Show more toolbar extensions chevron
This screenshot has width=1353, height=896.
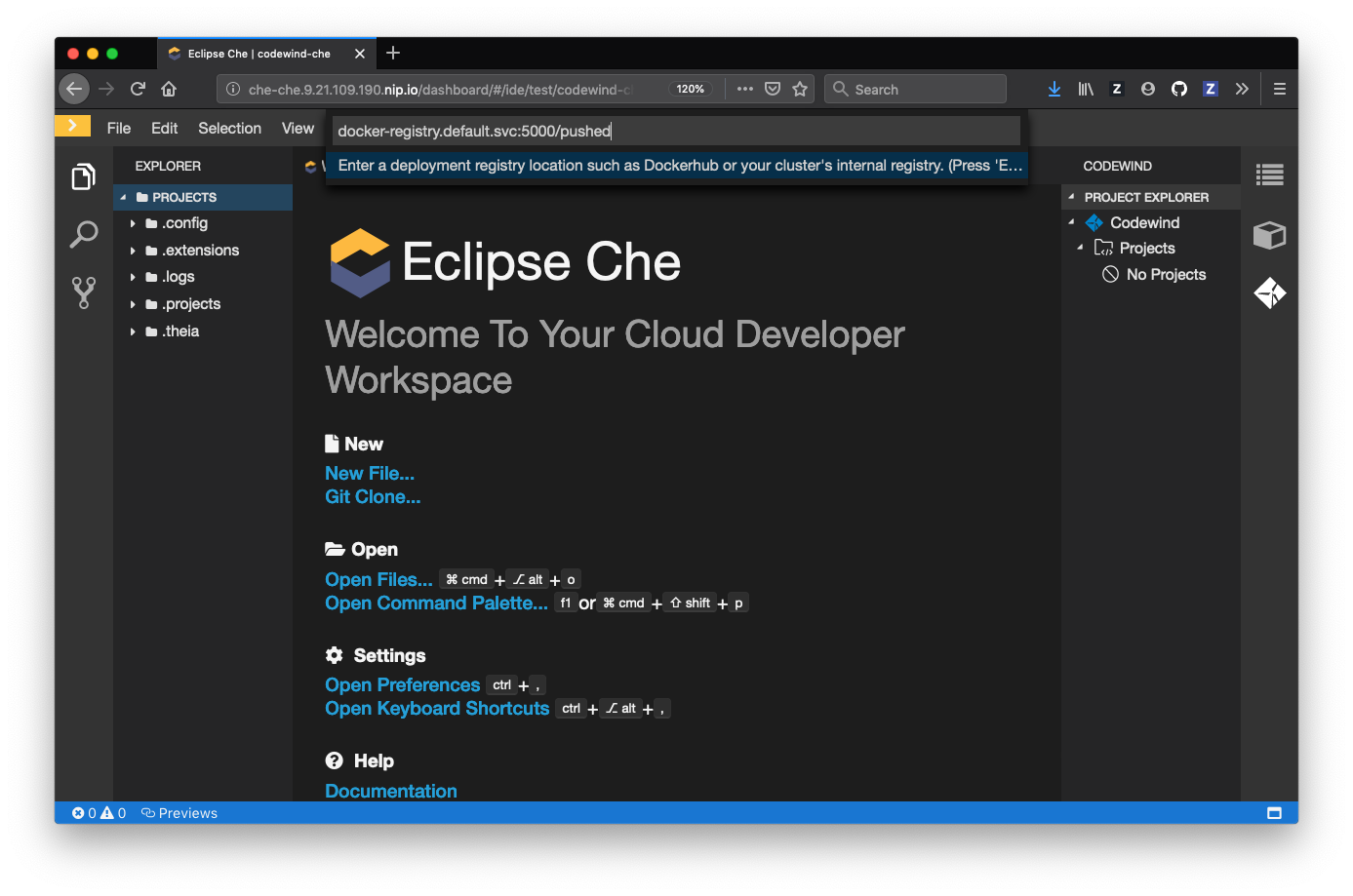1242,89
